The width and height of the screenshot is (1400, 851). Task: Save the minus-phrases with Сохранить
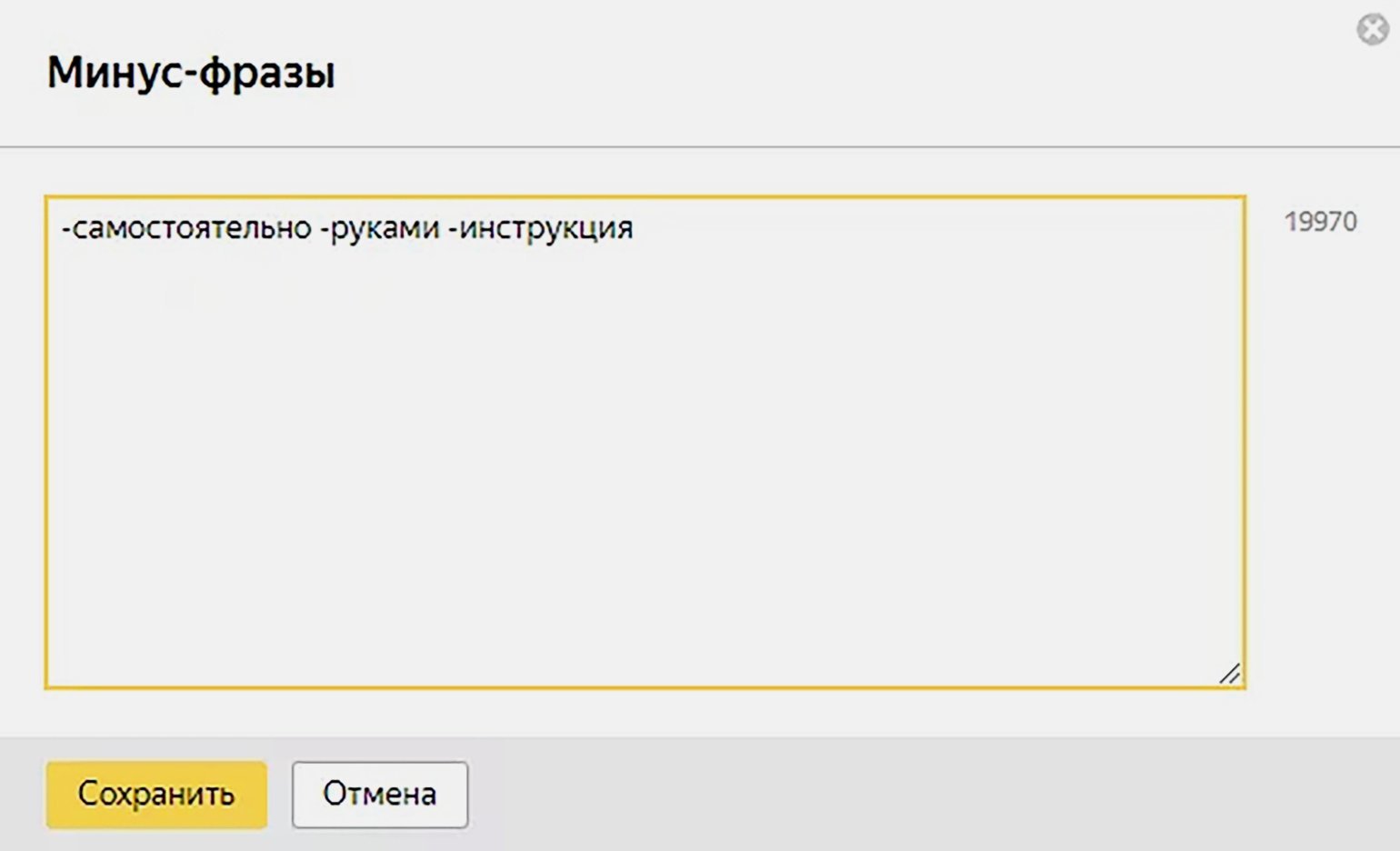[156, 795]
